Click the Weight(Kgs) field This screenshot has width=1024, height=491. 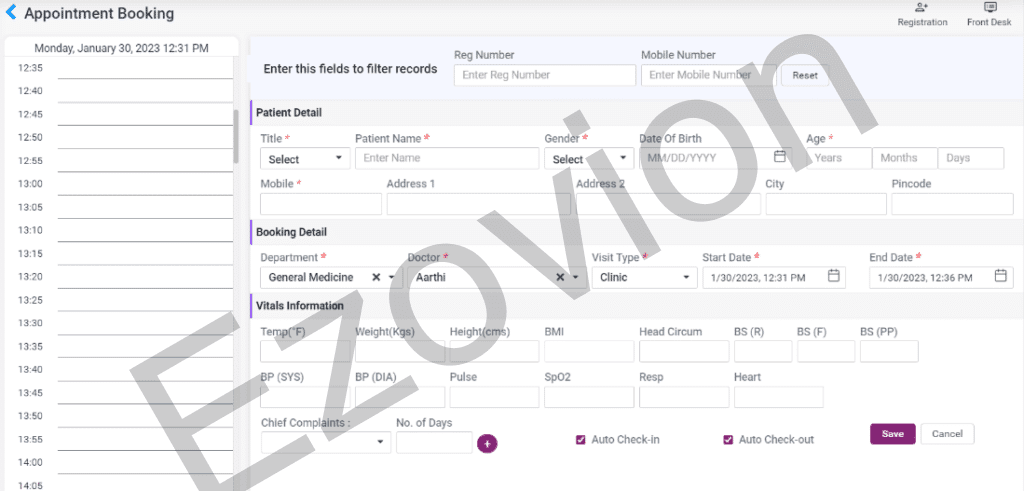click(400, 351)
